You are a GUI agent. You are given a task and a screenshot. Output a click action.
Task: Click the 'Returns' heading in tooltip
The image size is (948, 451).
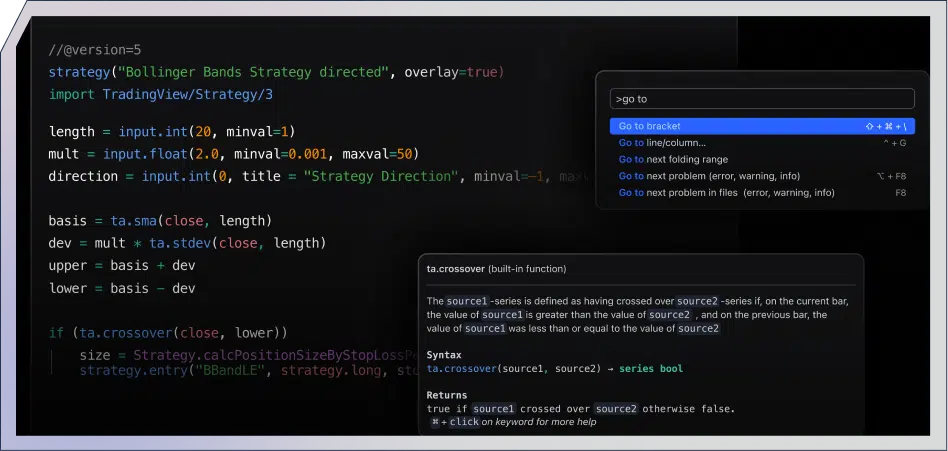[x=447, y=395]
